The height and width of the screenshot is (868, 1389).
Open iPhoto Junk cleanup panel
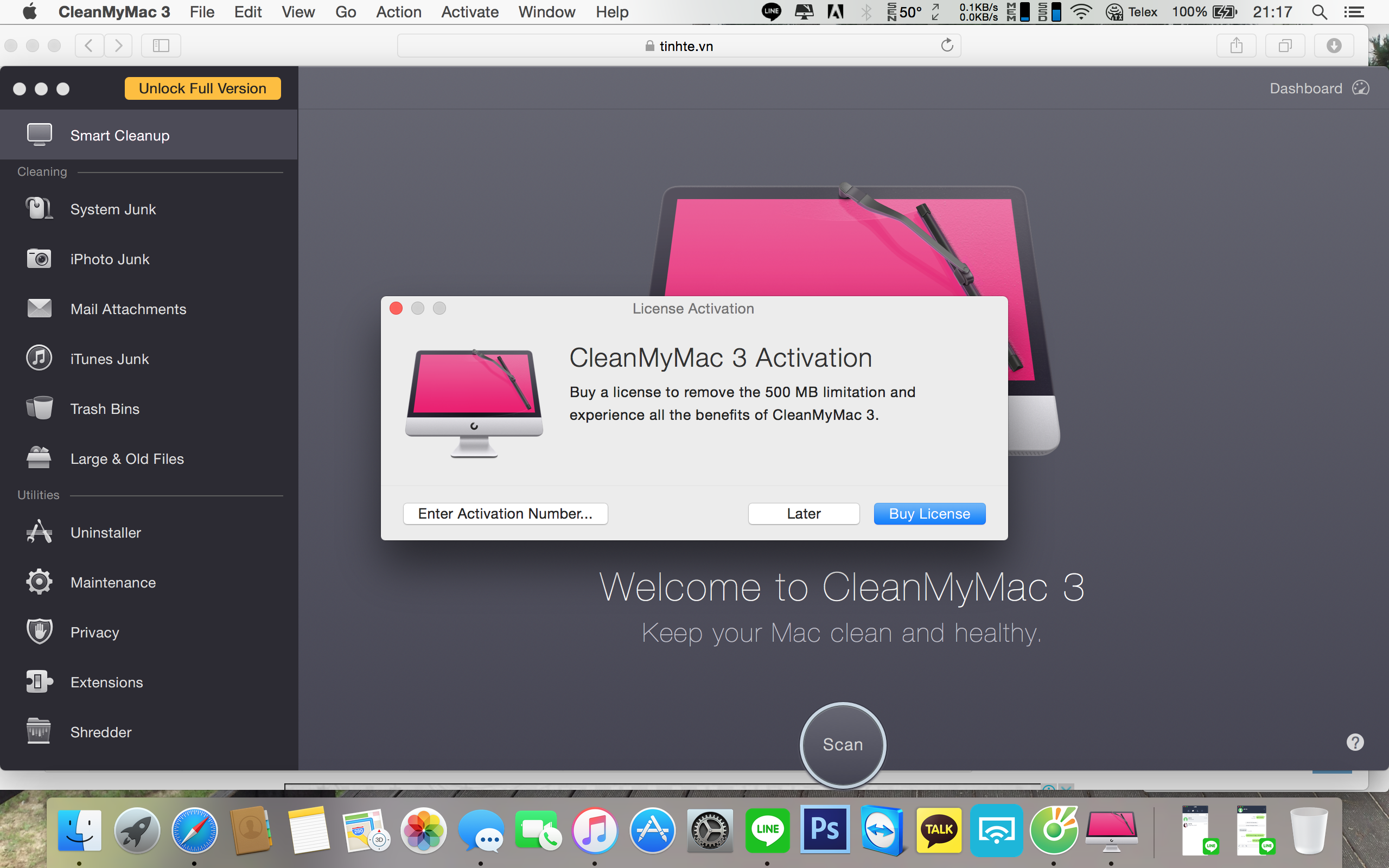(110, 258)
